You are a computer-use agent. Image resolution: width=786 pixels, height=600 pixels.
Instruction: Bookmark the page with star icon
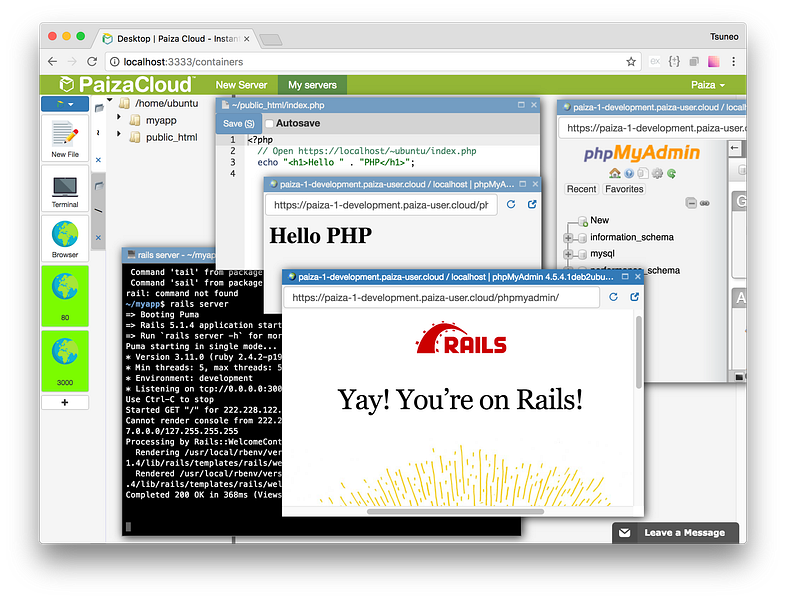[631, 62]
